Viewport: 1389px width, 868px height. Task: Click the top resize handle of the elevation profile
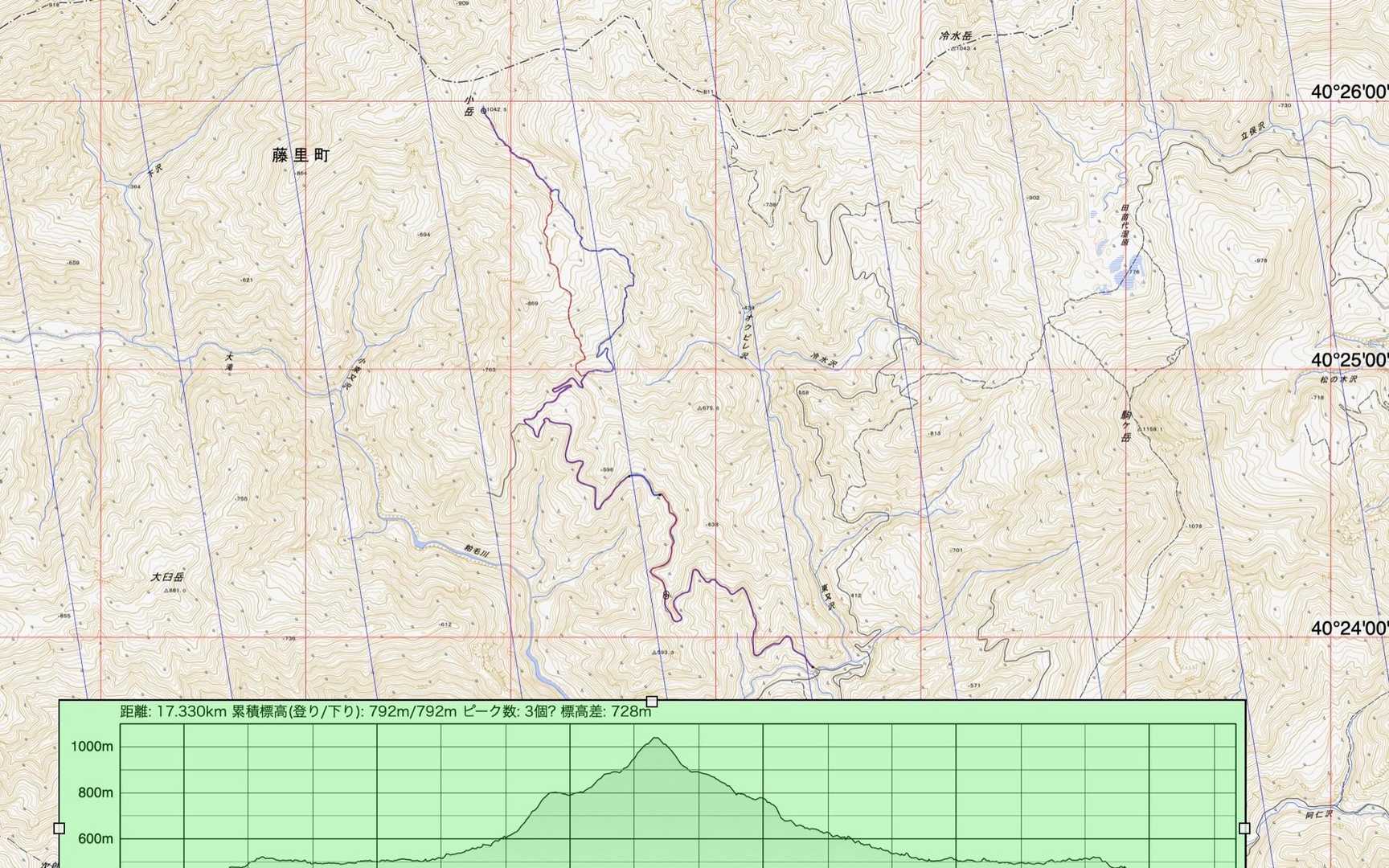click(652, 702)
